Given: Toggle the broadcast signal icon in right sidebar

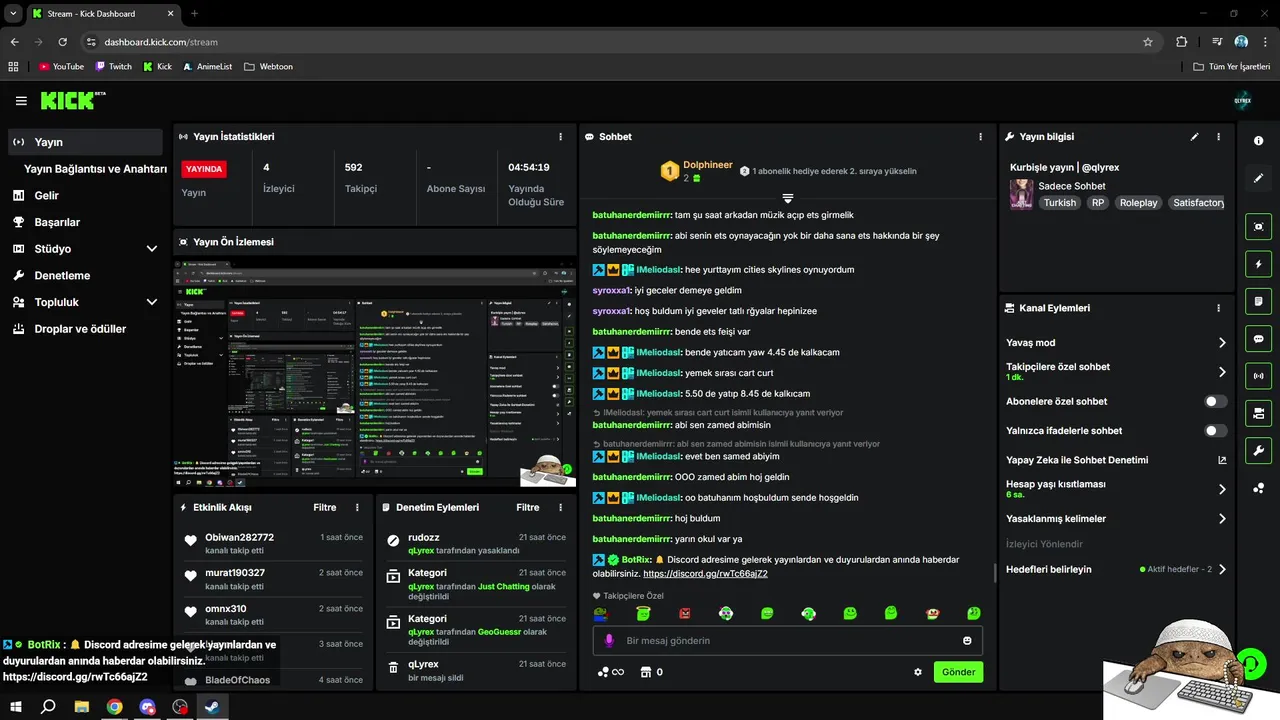Looking at the screenshot, I should tap(1258, 376).
